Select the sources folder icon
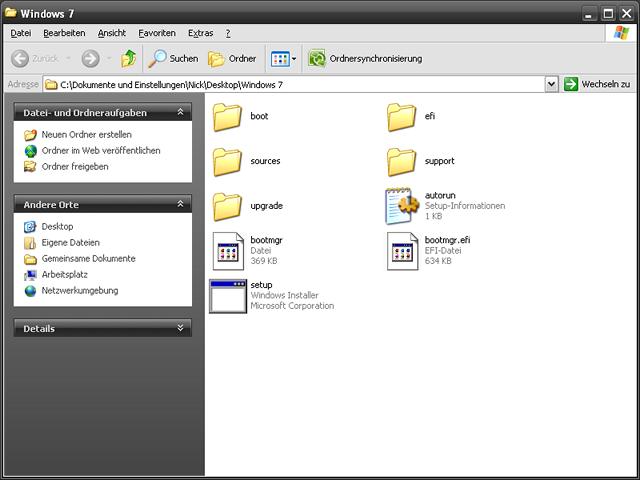Image resolution: width=640 pixels, height=480 pixels. point(227,162)
